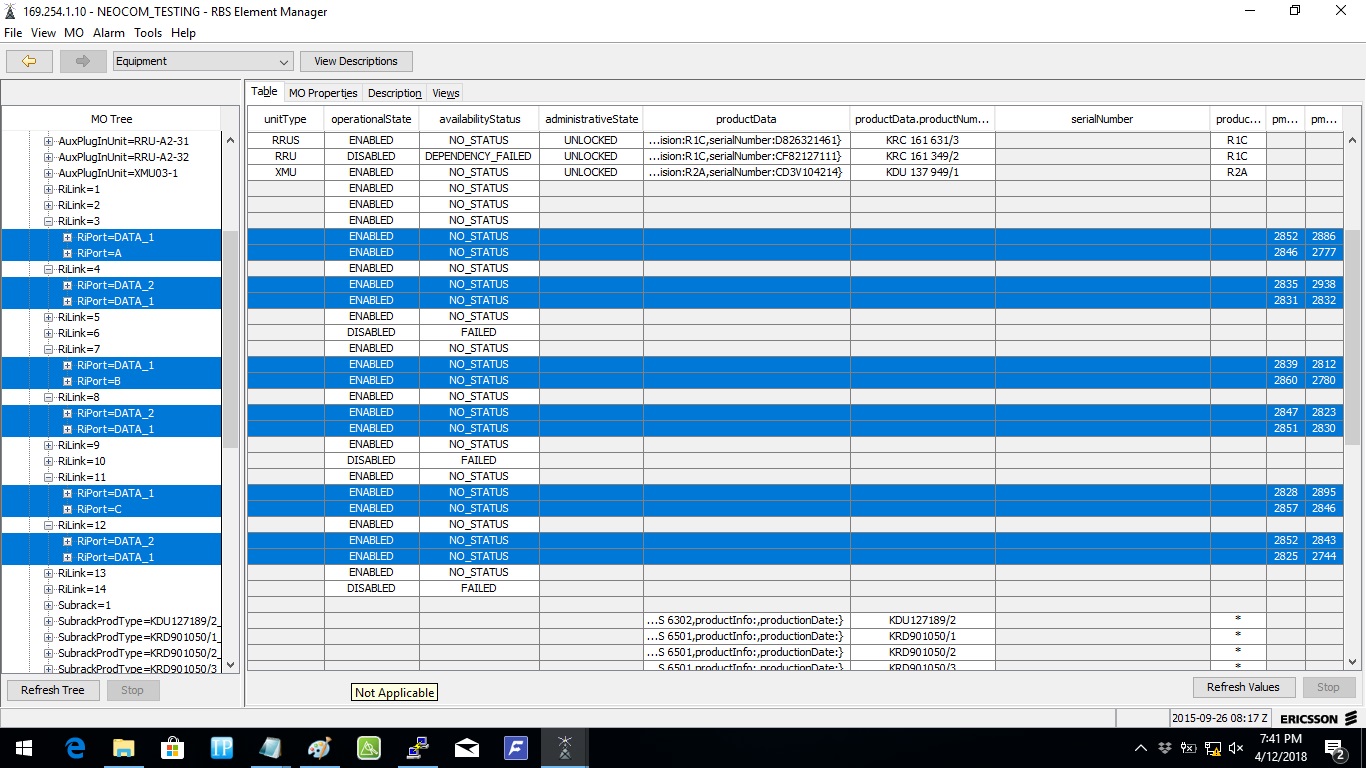This screenshot has height=768, width=1366.
Task: Select the RBS Element Manager taskbar icon
Action: (x=565, y=748)
